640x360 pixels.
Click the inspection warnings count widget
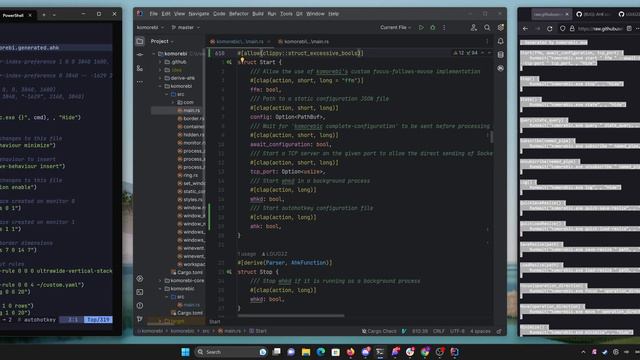(x=466, y=53)
